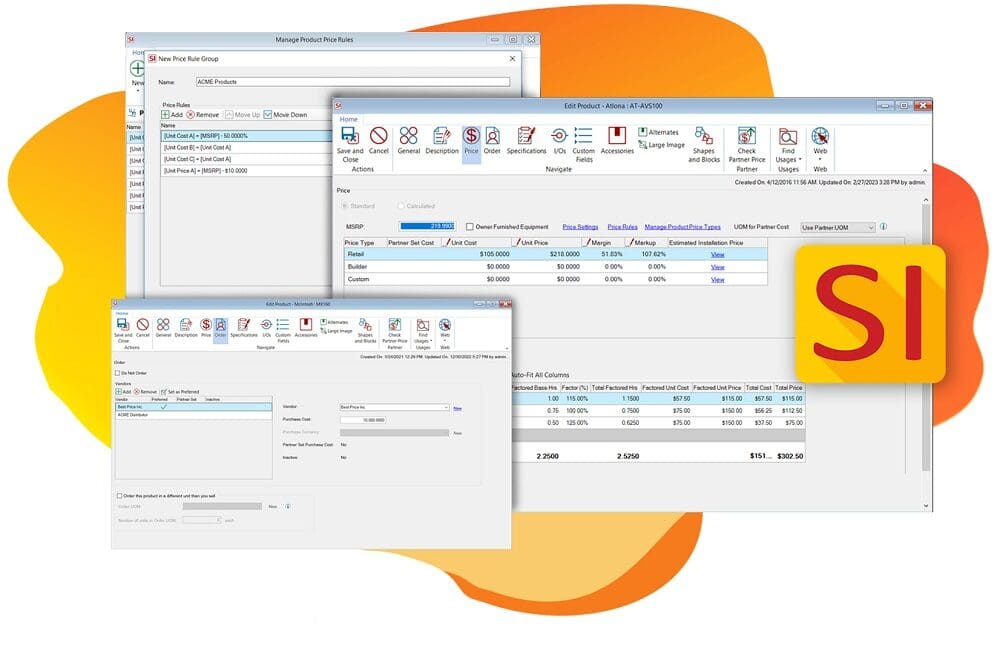Click Remove vendor in Mcintosh window
1000x650 pixels.
(145, 392)
